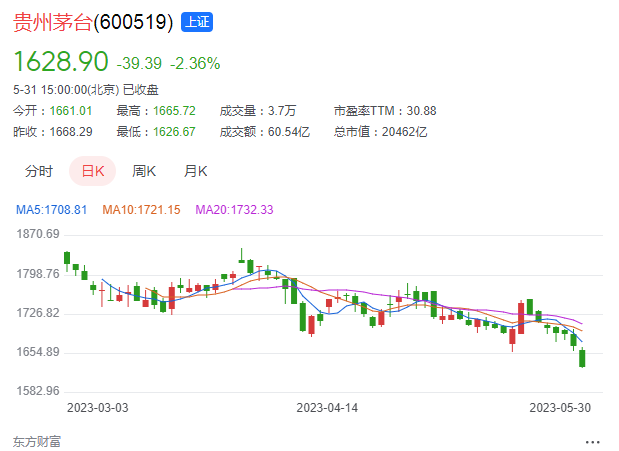This screenshot has width=619, height=451.
Task: Click the 东方财富 source link
Action: [37, 442]
